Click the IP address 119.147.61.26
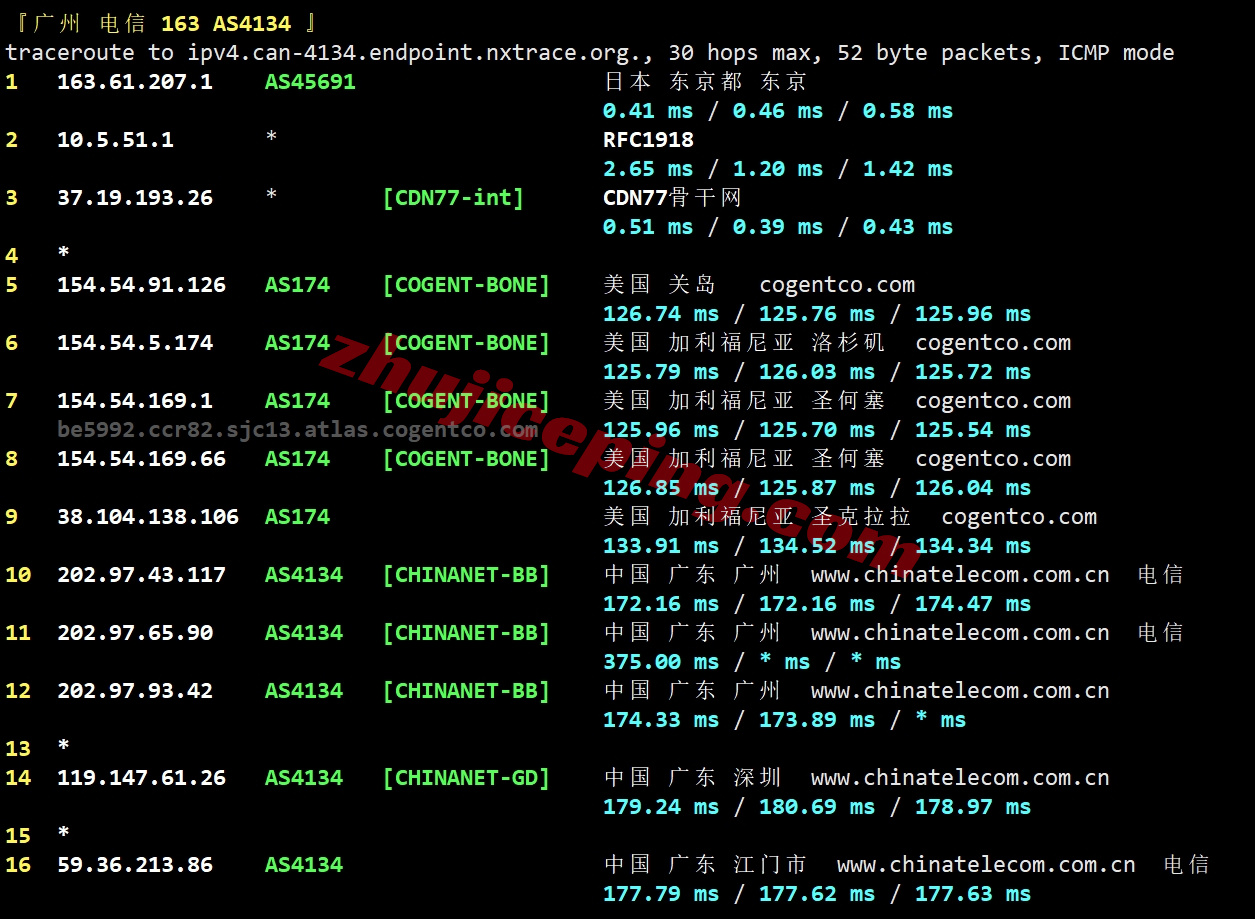Viewport: 1255px width, 919px height. 141,778
